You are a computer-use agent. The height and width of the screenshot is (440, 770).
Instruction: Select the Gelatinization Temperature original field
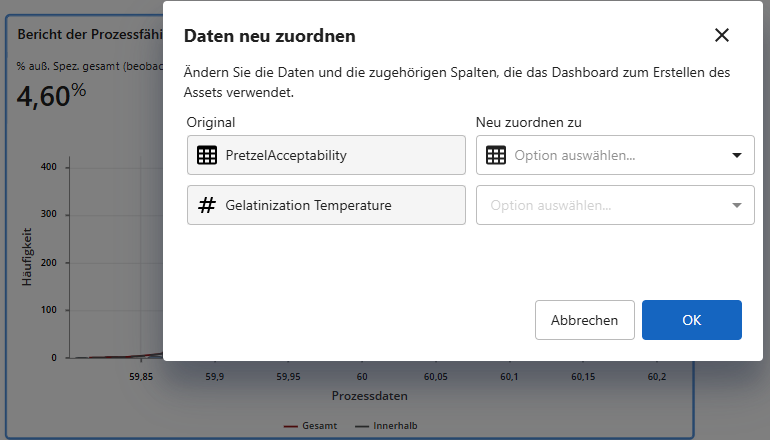point(326,205)
